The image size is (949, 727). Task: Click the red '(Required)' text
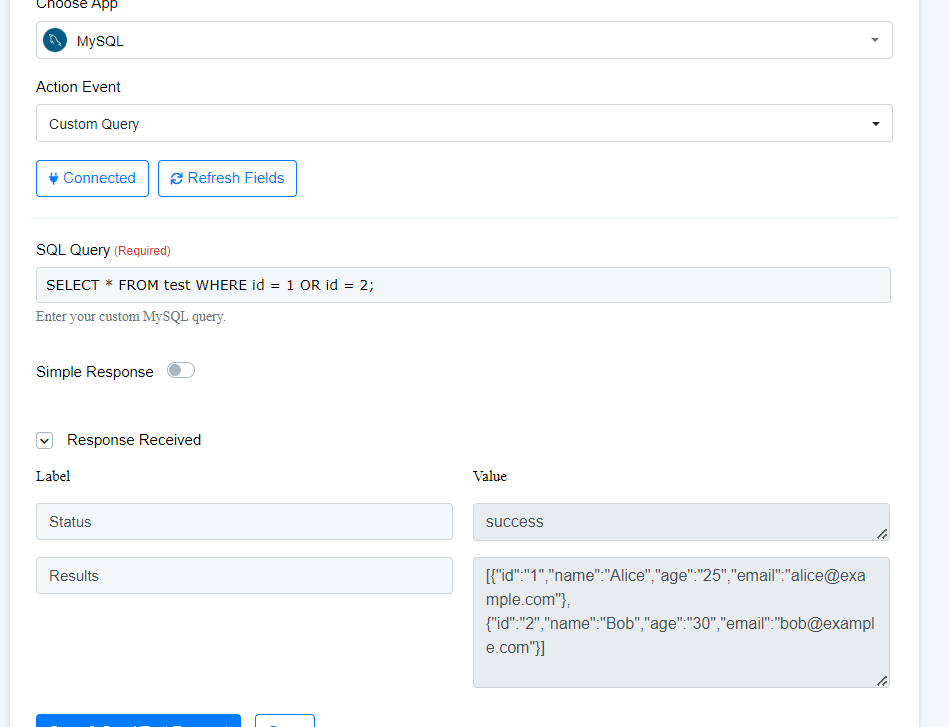[142, 251]
